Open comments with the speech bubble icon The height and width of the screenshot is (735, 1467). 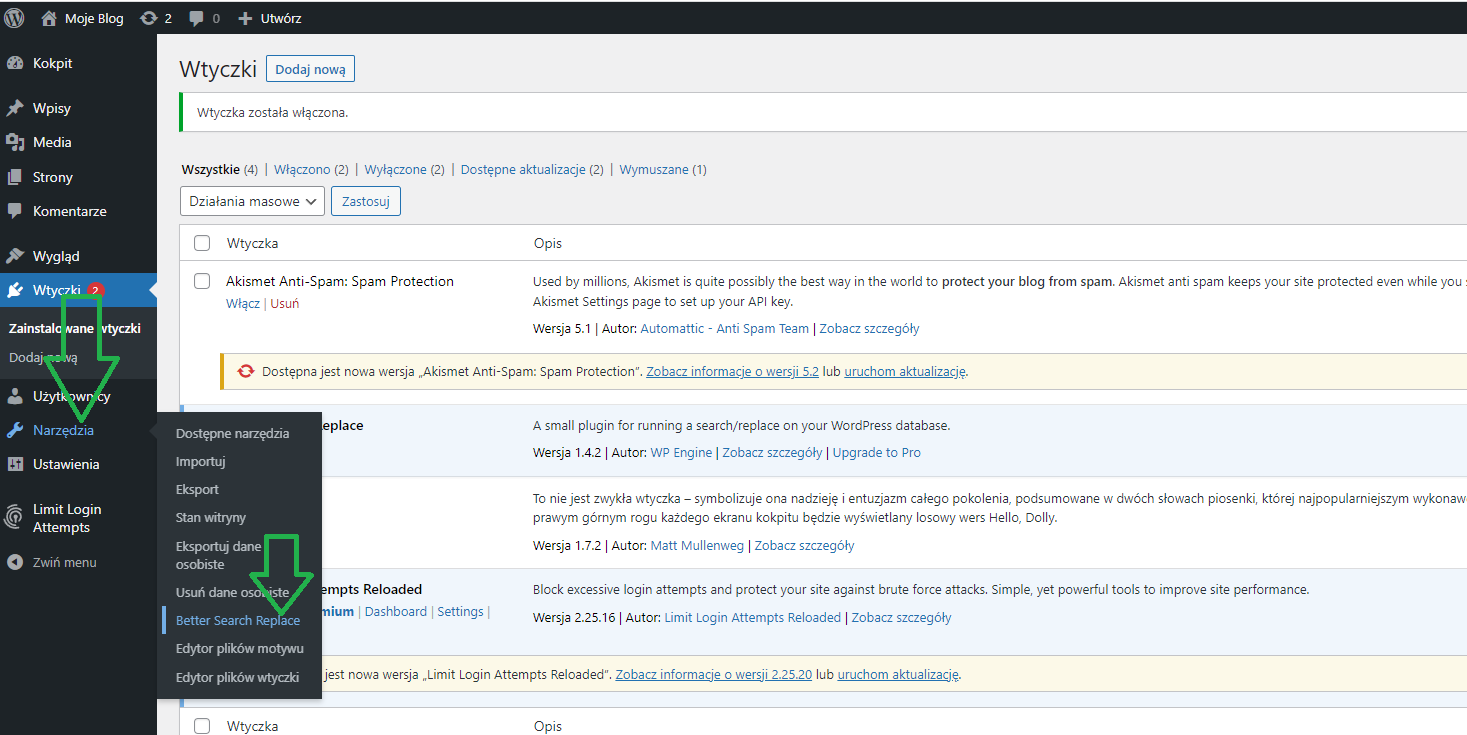pos(196,17)
